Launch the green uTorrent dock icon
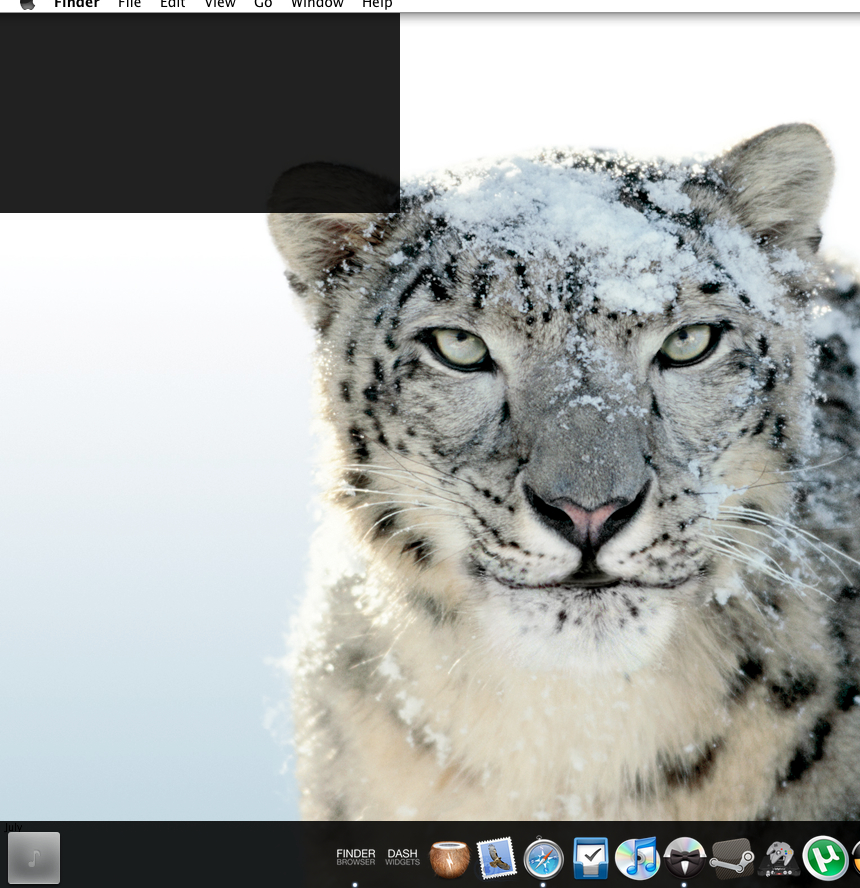The image size is (860, 888). coord(825,859)
